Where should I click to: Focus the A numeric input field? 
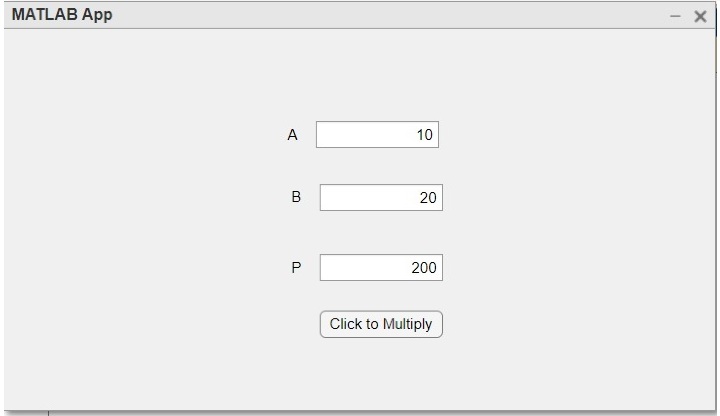click(x=377, y=135)
